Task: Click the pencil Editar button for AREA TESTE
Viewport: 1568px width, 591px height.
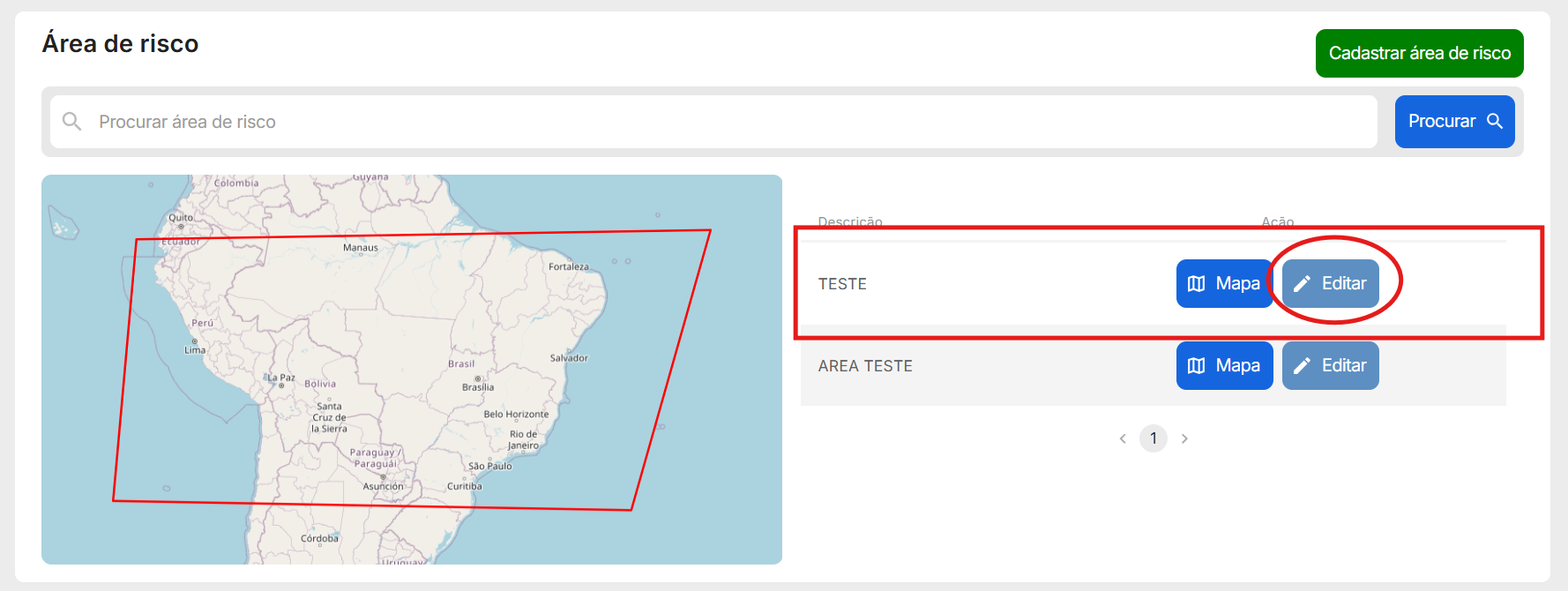Action: [1330, 365]
